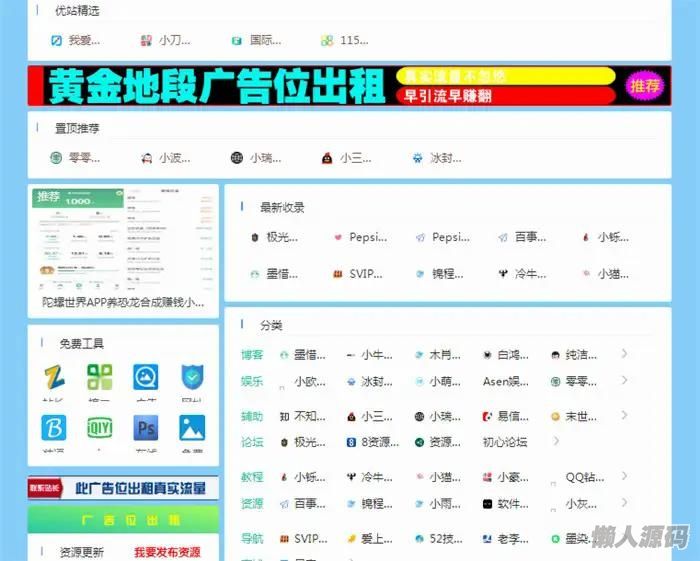Click the 8资源... blue icon in 论坛 row
The height and width of the screenshot is (561, 700).
[351, 443]
